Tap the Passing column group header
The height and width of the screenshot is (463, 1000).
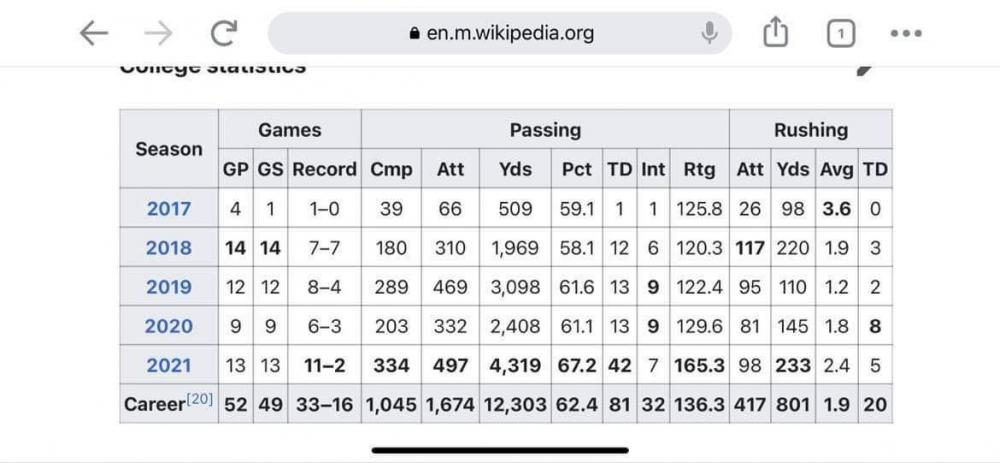[545, 130]
